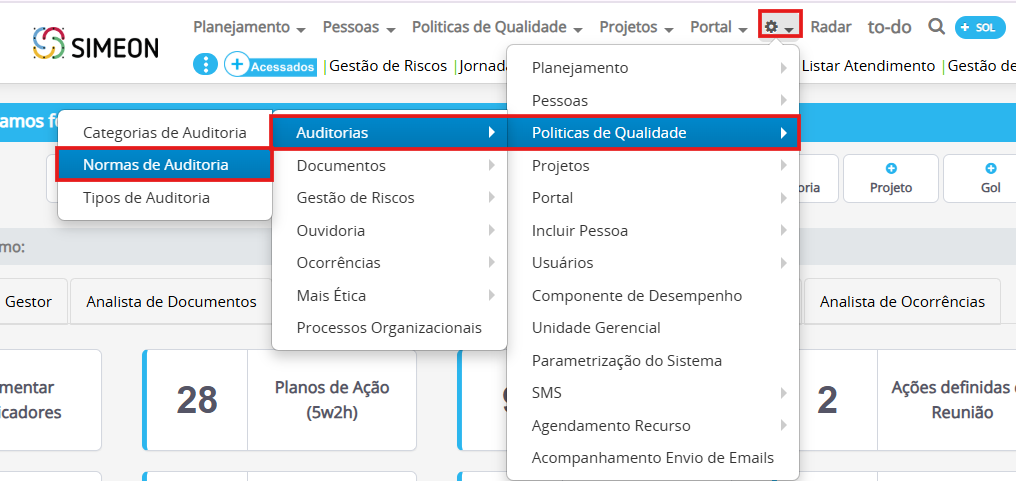Open the Pessoas top menu dropdown

pos(359,27)
